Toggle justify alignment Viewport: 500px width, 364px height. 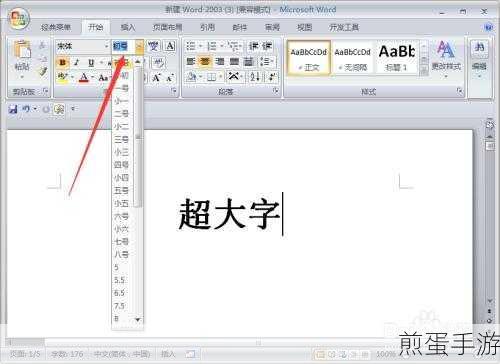point(234,61)
